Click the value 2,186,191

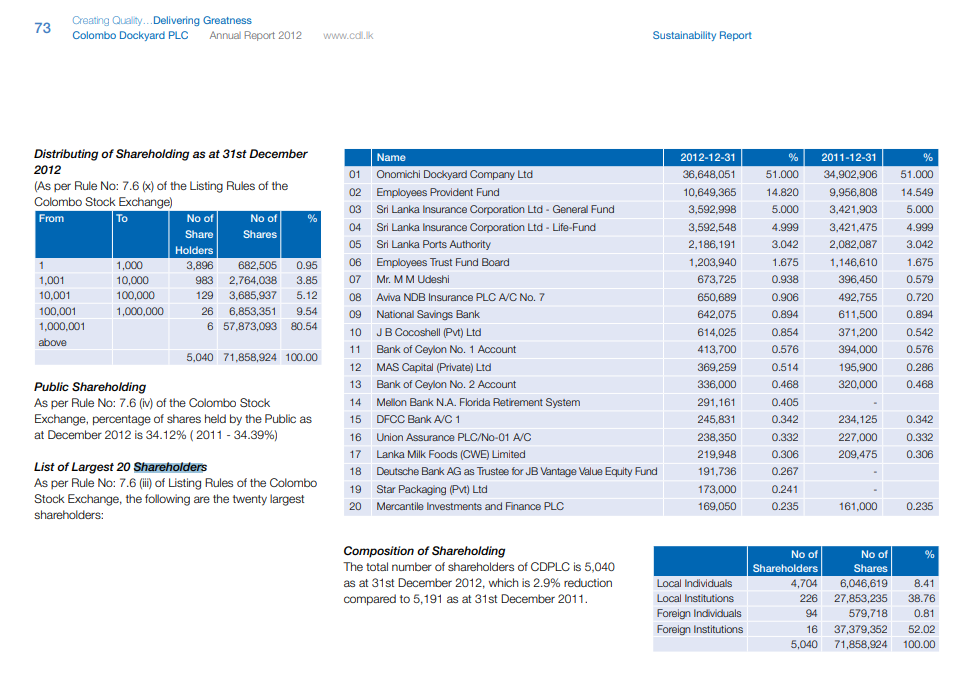[x=712, y=245]
